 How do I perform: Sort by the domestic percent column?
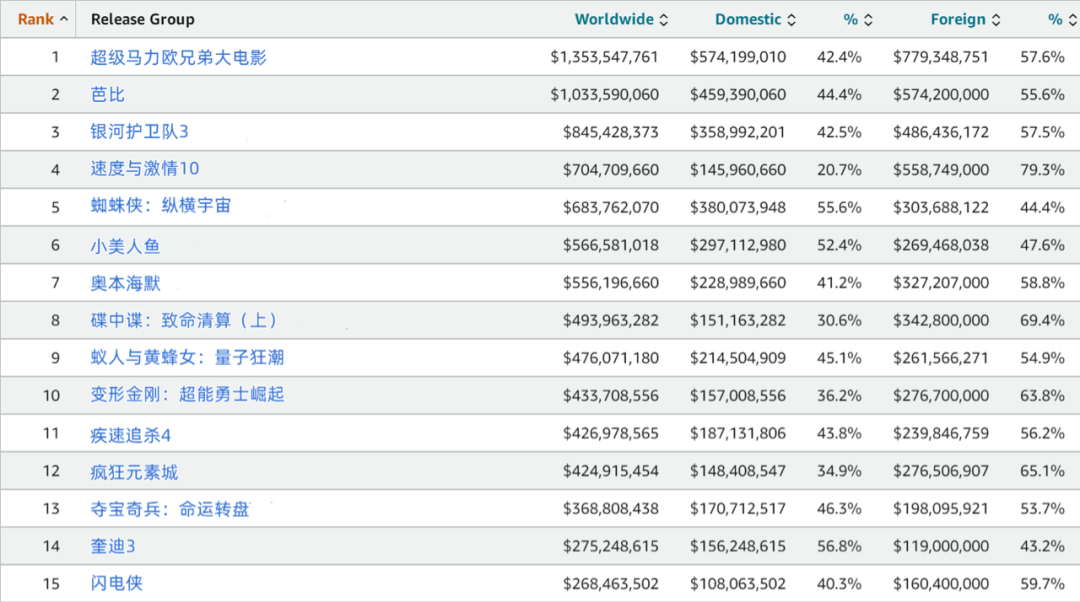point(867,20)
